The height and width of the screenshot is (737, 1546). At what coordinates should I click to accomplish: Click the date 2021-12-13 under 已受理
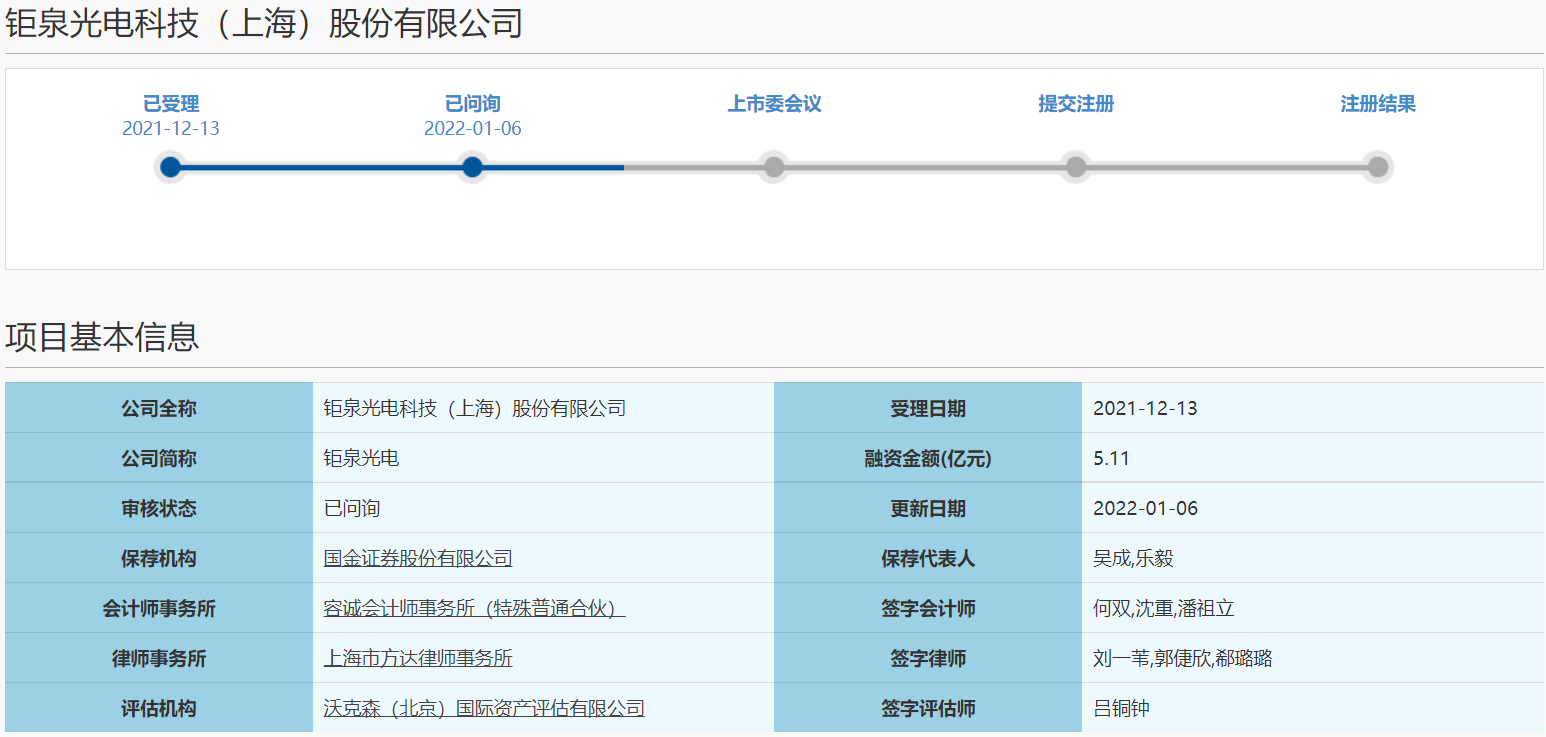[x=171, y=129]
